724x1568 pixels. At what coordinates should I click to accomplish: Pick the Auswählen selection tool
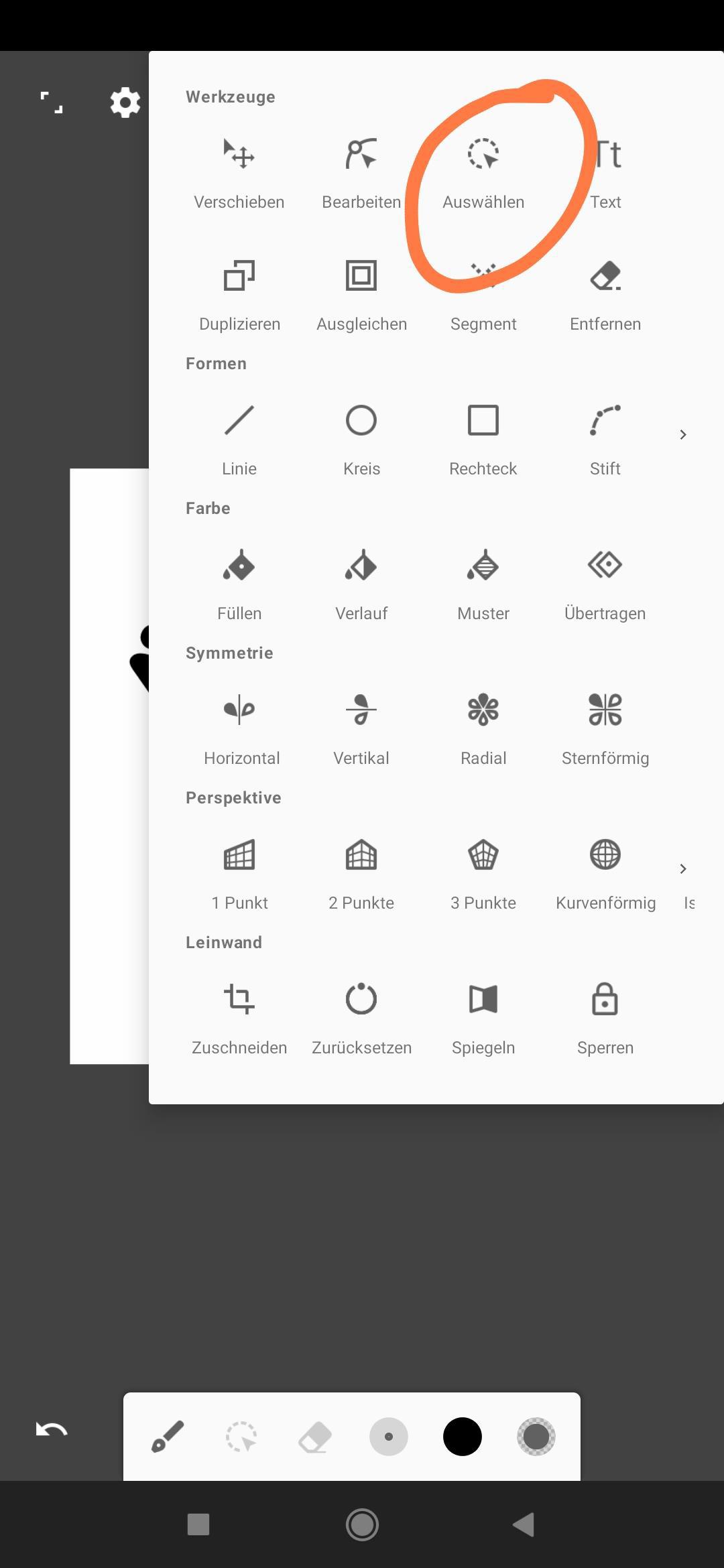coord(483,174)
